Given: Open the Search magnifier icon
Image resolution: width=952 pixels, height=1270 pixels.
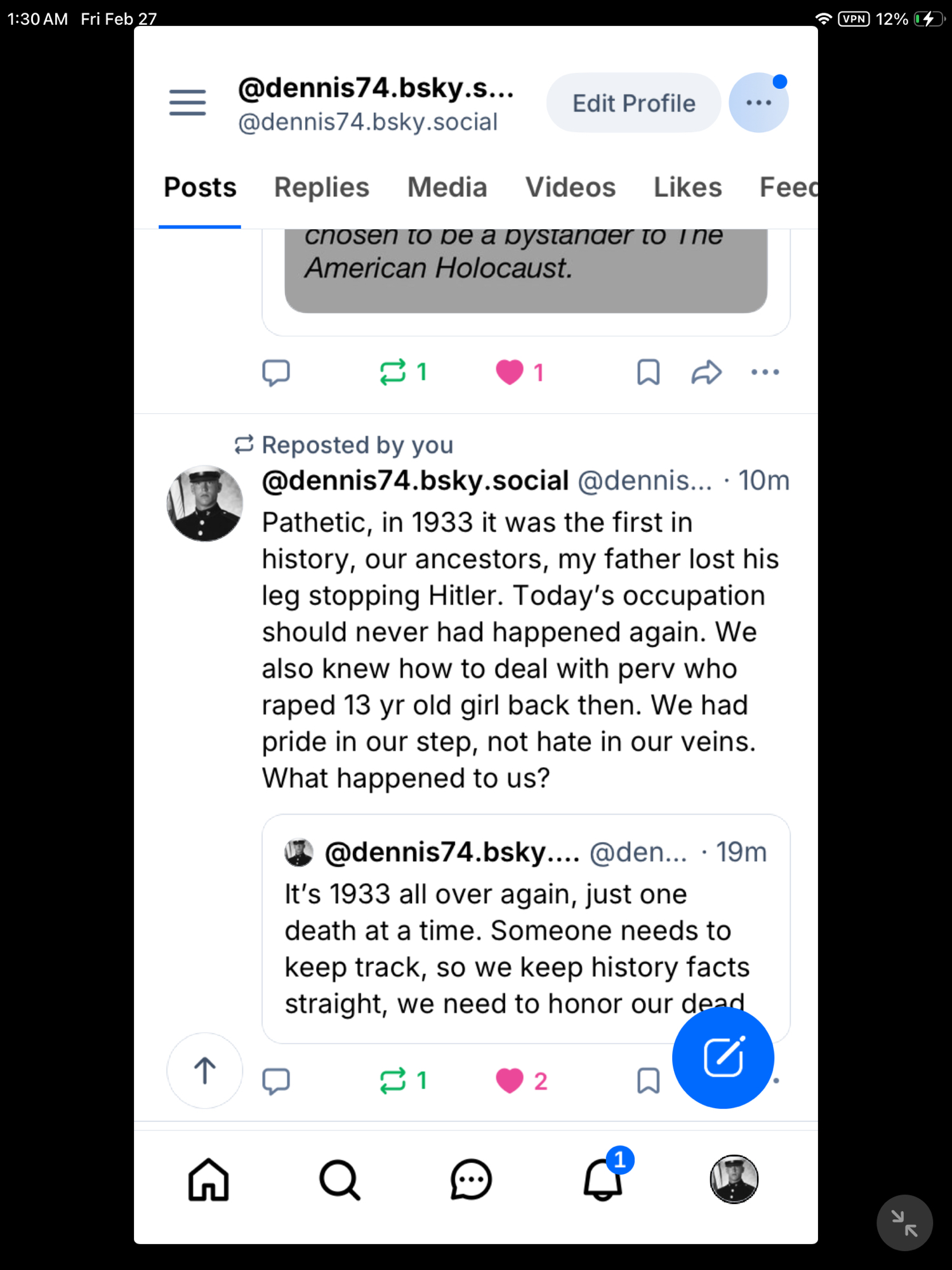Looking at the screenshot, I should (340, 1180).
